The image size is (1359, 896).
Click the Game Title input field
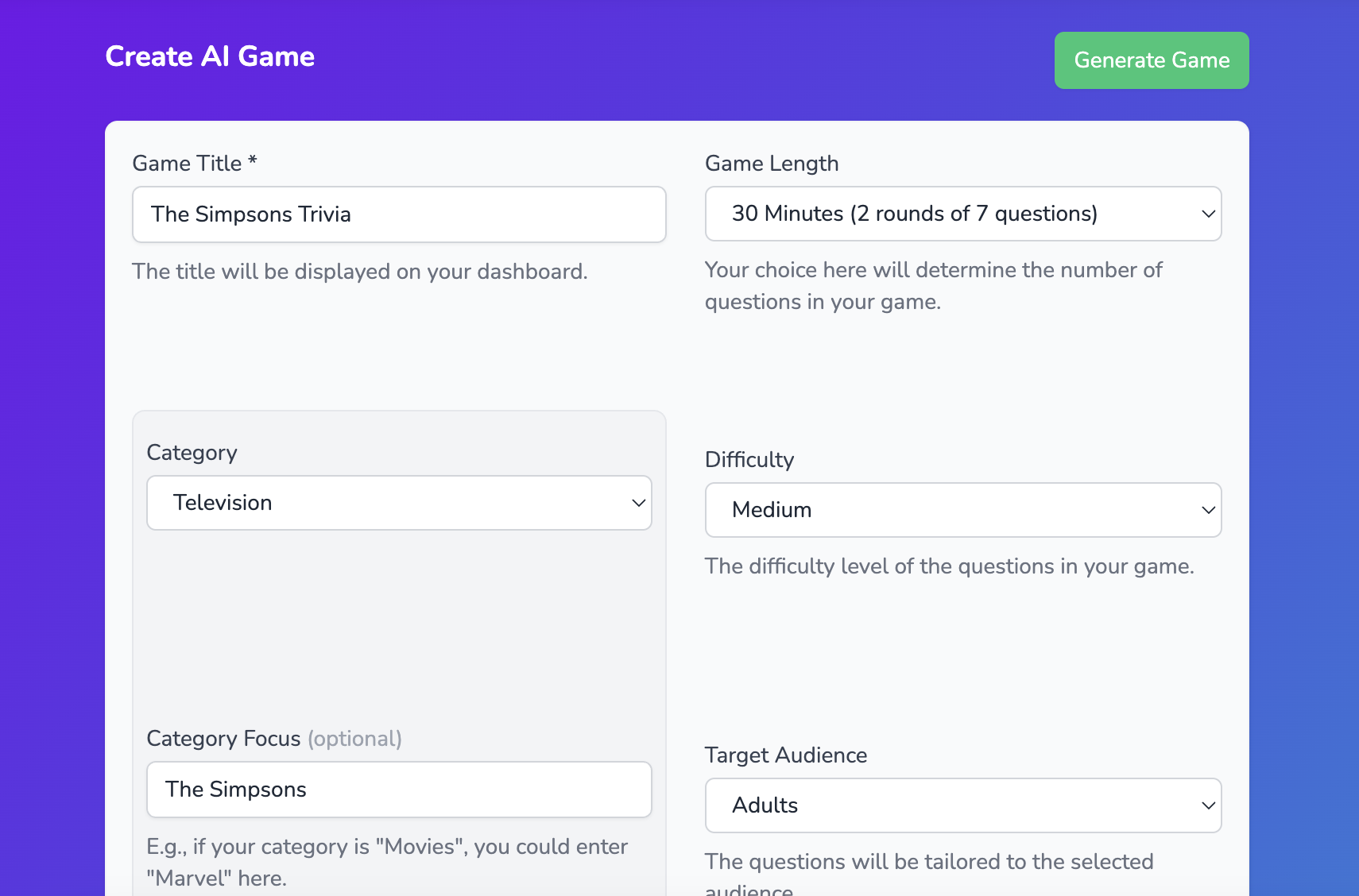click(x=399, y=214)
